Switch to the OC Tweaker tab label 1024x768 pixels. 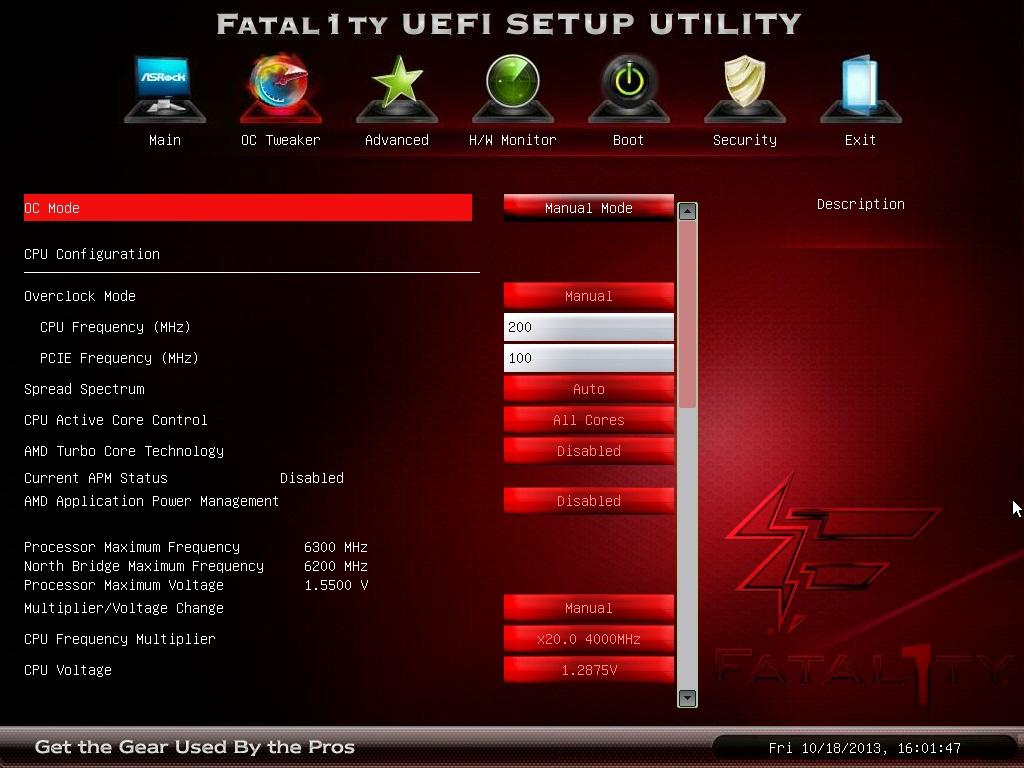pos(281,140)
